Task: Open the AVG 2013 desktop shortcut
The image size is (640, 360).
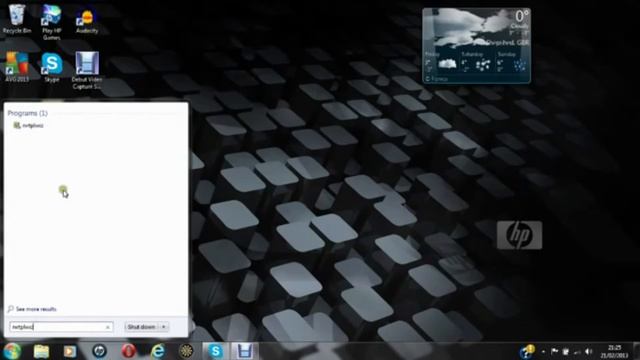Action: pyautogui.click(x=17, y=67)
